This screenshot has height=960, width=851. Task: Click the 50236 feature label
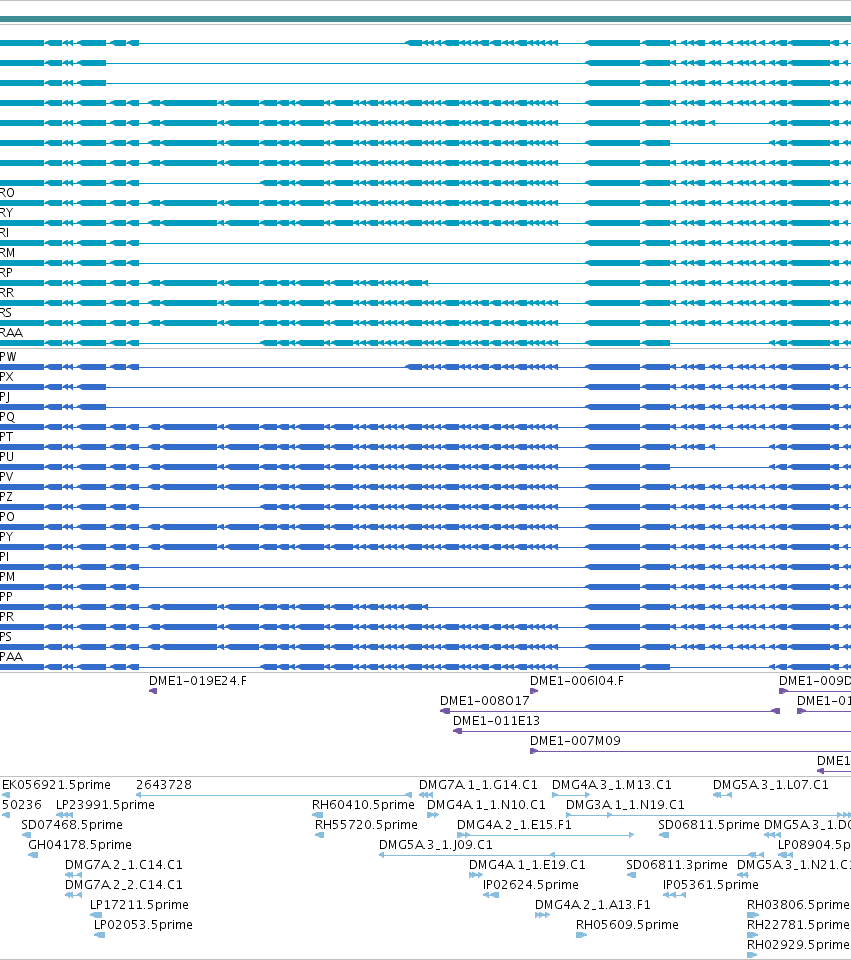point(21,805)
